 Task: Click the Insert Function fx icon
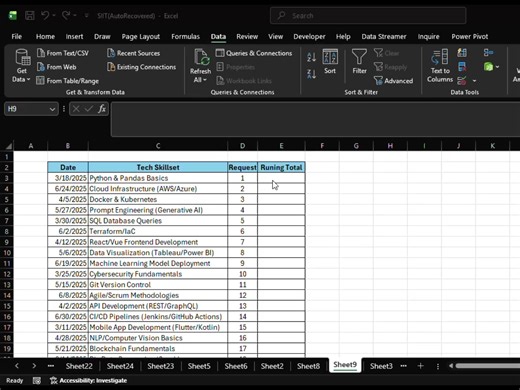[x=102, y=109]
